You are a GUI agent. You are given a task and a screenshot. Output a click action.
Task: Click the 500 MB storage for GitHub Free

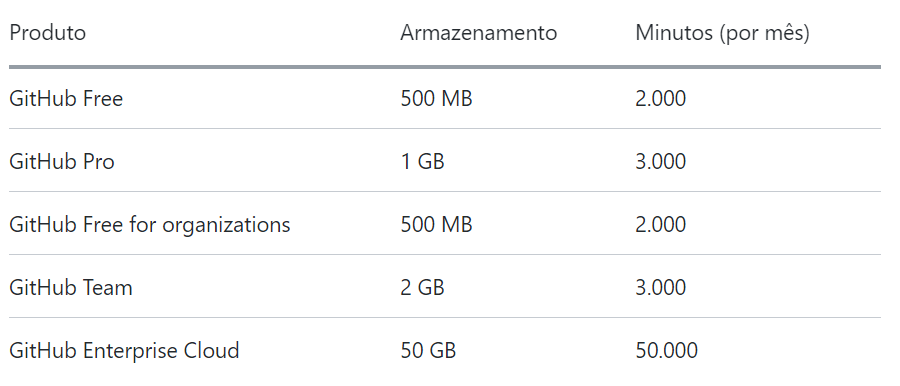(x=436, y=99)
